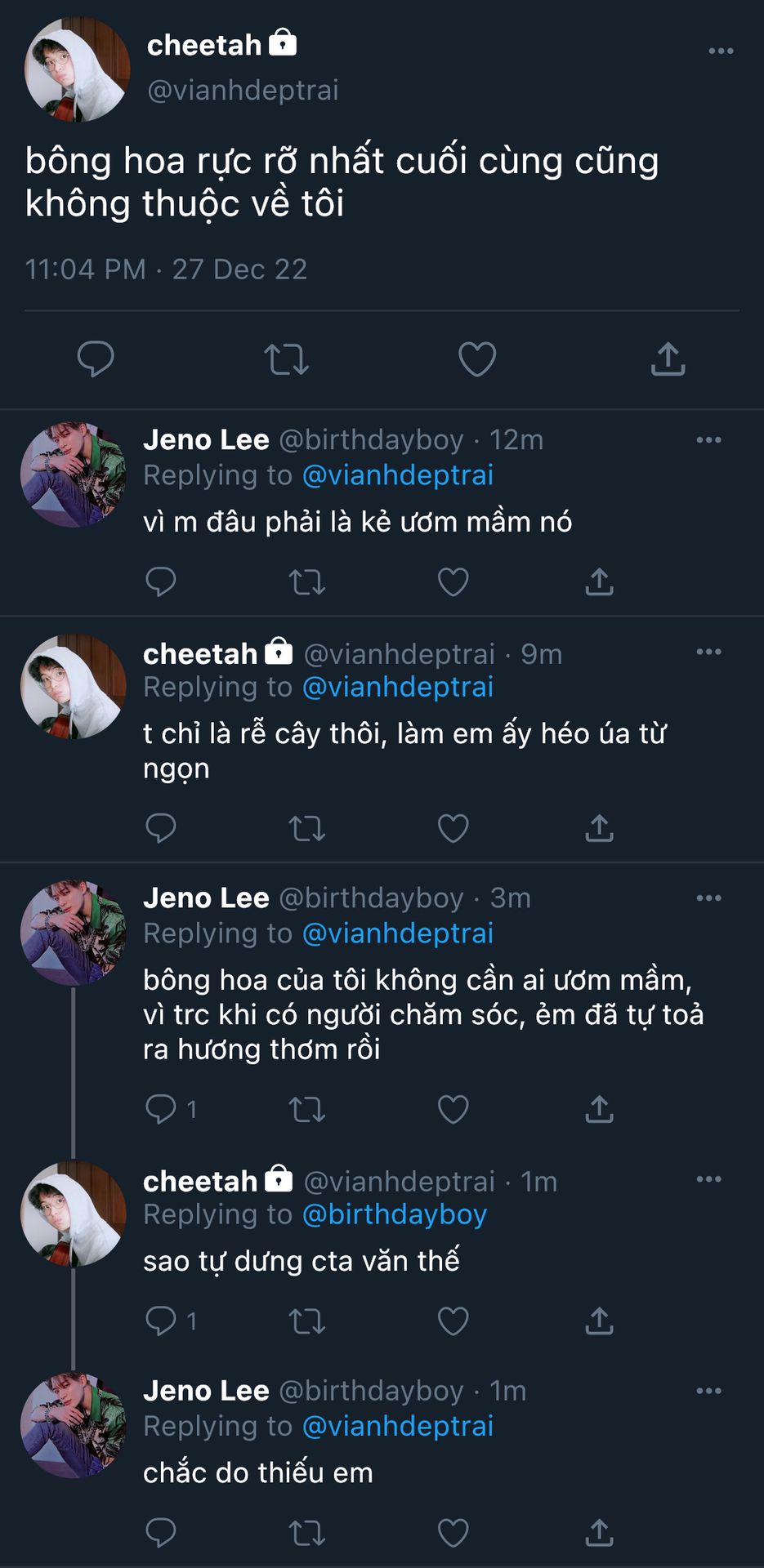The width and height of the screenshot is (764, 1568).
Task: Share the main tweet
Action: pyautogui.click(x=668, y=359)
